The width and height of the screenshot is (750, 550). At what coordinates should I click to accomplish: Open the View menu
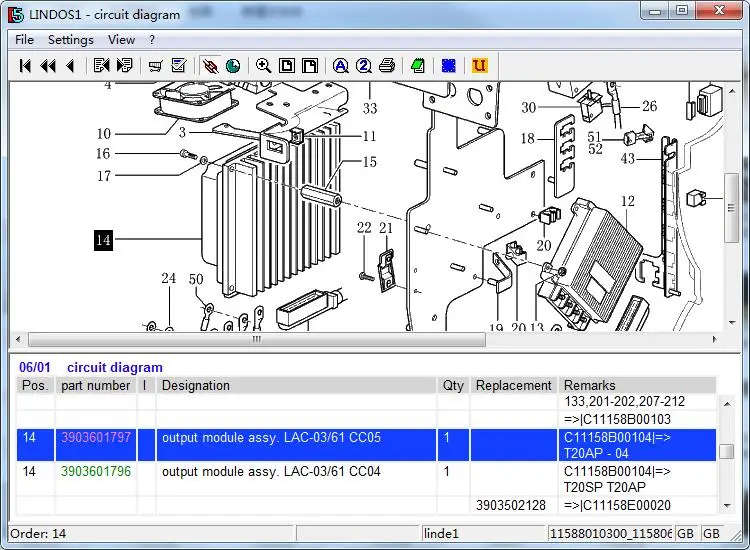pos(121,40)
